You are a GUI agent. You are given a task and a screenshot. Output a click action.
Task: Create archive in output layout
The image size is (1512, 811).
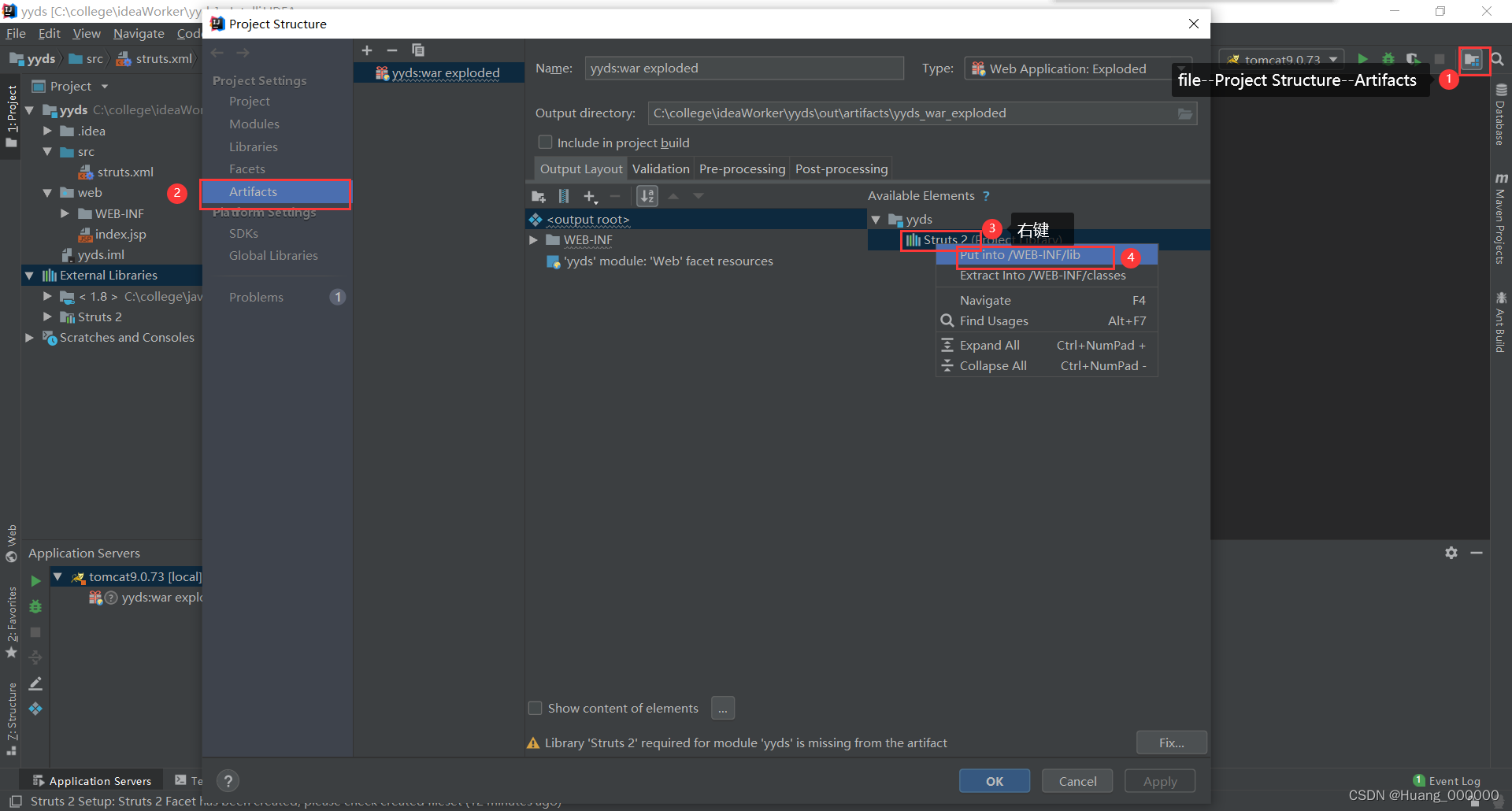564,196
